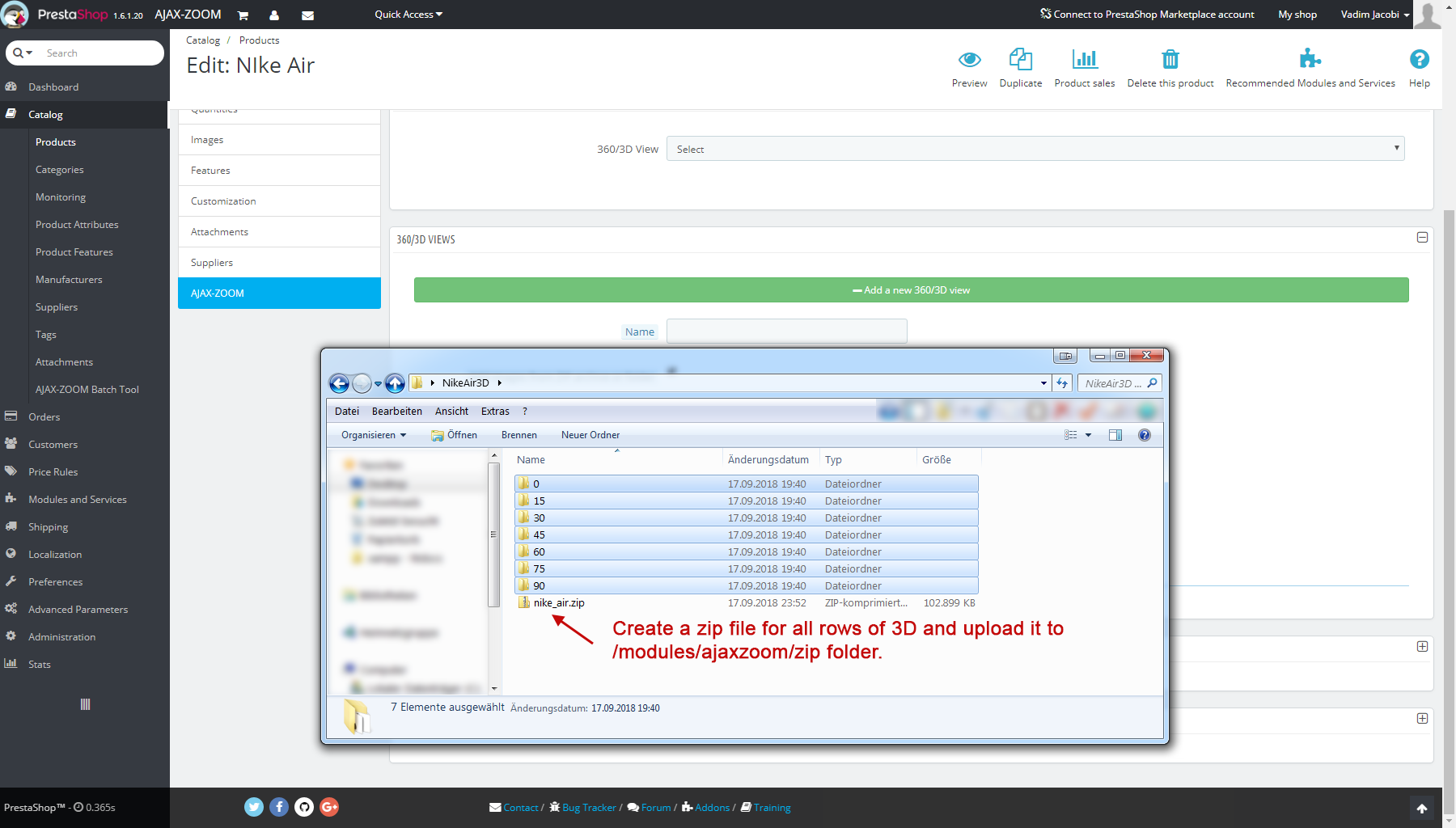This screenshot has height=828, width=1456.
Task: Open AJAX-ZOOM Batch Tool in sidebar
Action: (x=87, y=390)
